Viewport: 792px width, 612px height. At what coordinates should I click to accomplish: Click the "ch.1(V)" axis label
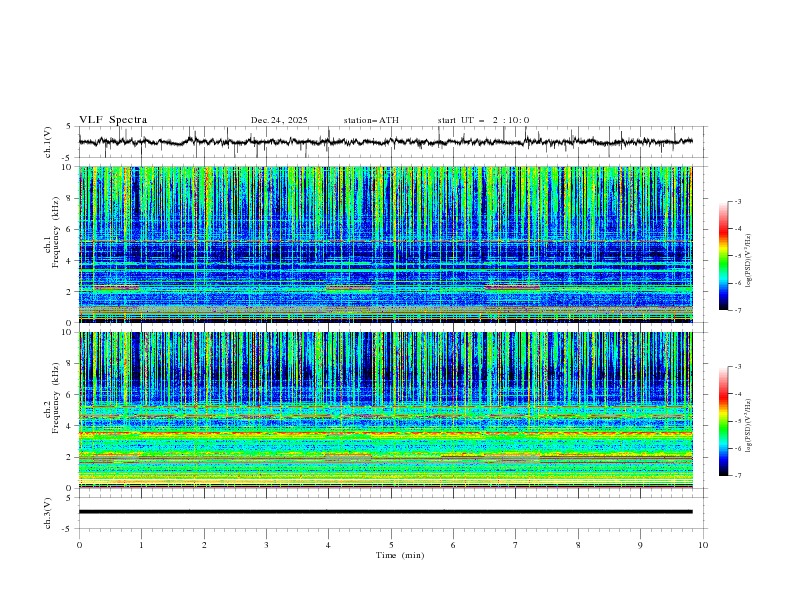pyautogui.click(x=48, y=142)
